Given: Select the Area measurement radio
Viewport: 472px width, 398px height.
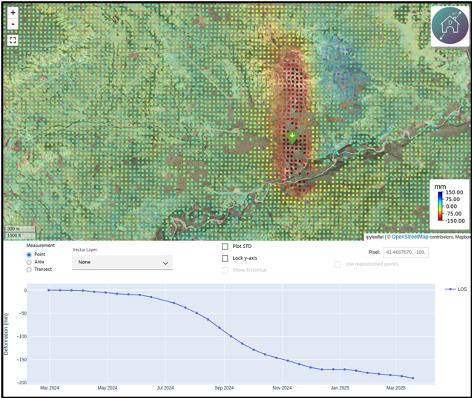Looking at the screenshot, I should coord(29,262).
